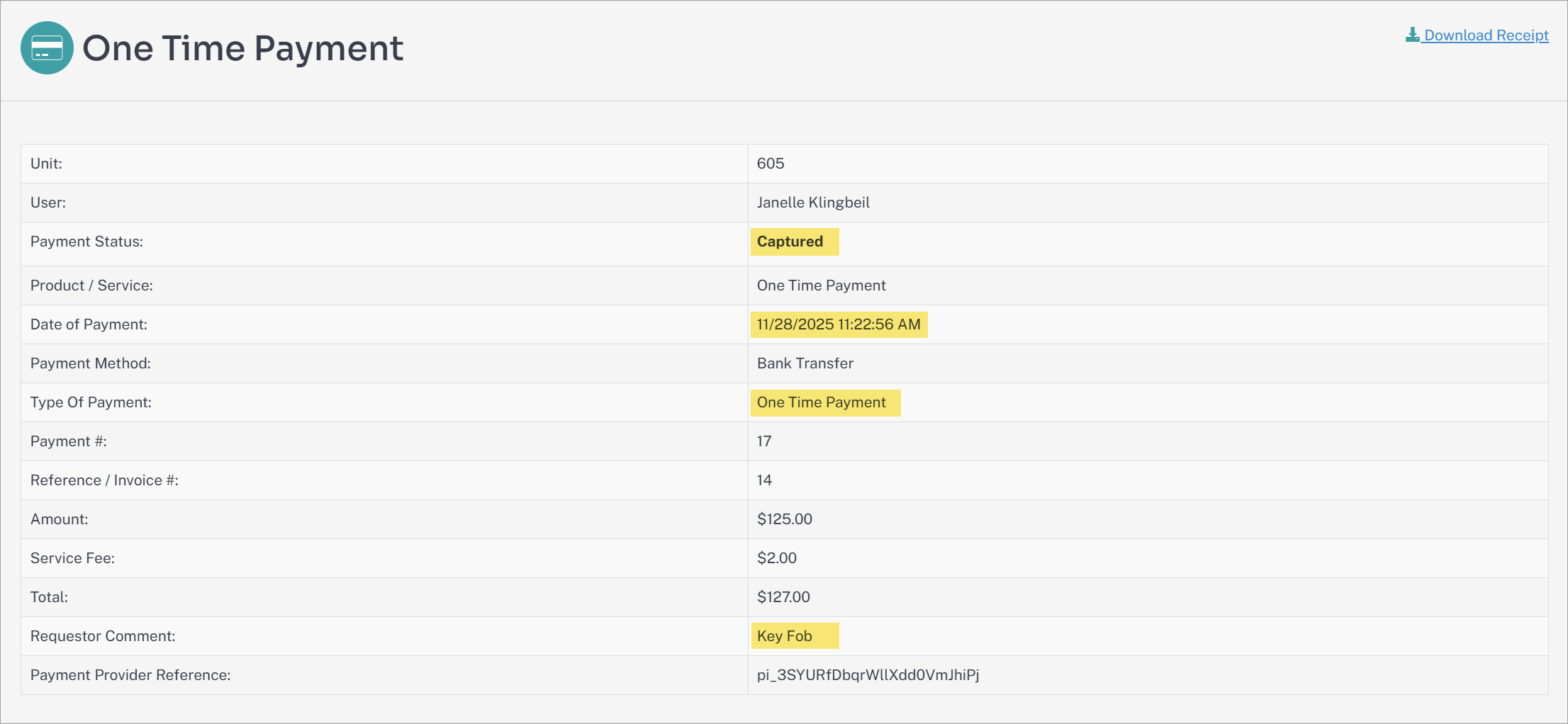Click the Reference / Invoice #: label

click(x=104, y=480)
